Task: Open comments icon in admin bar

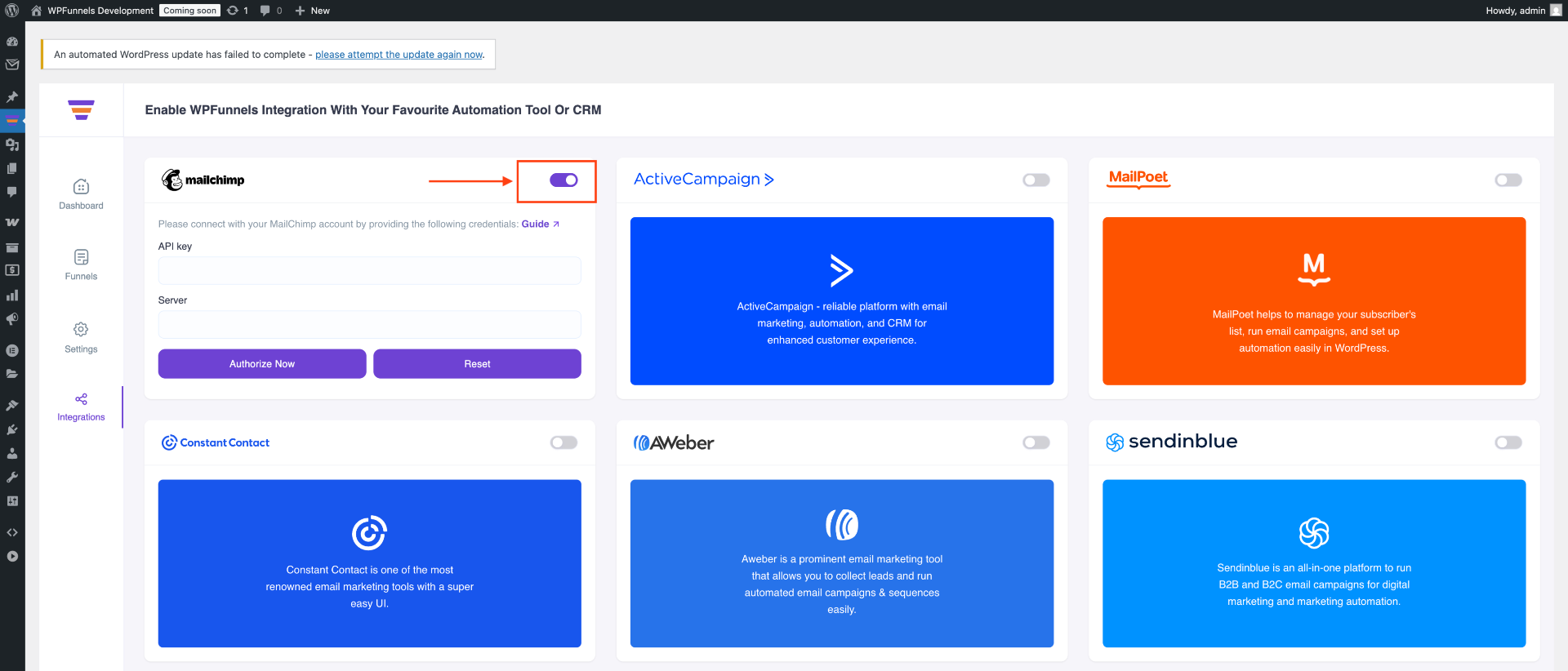Action: [265, 11]
